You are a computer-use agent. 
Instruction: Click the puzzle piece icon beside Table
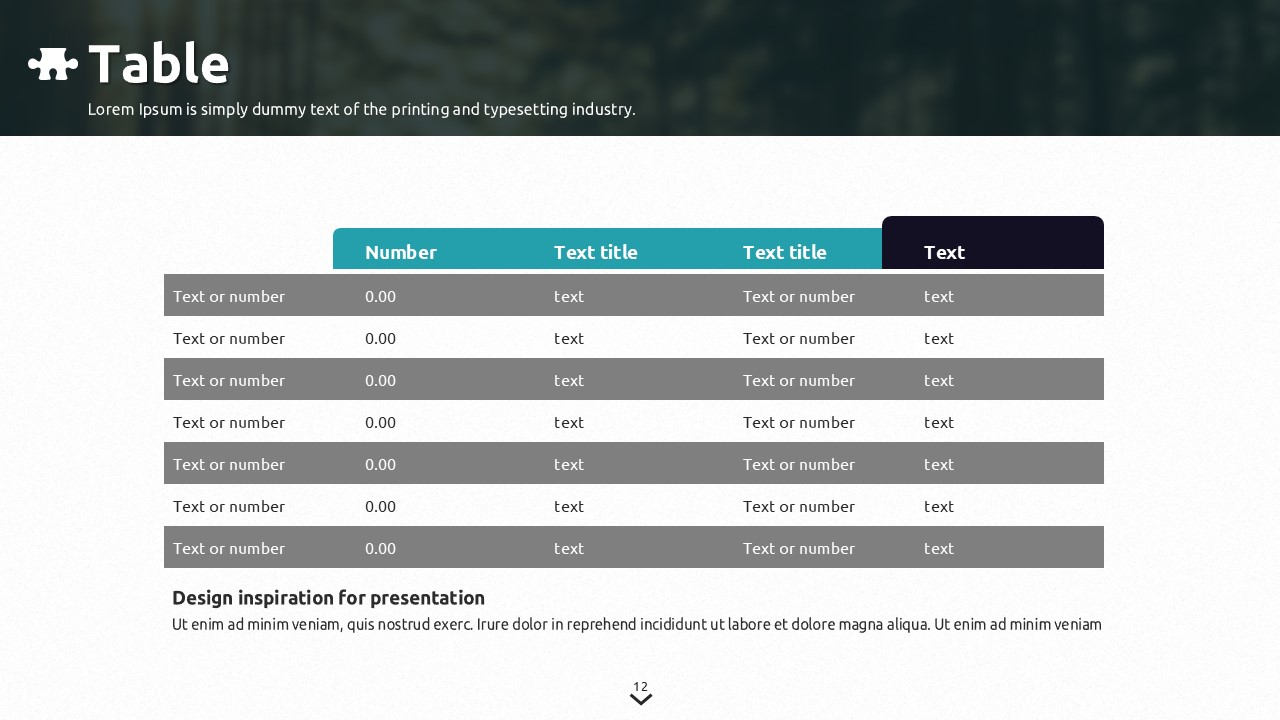[x=53, y=64]
